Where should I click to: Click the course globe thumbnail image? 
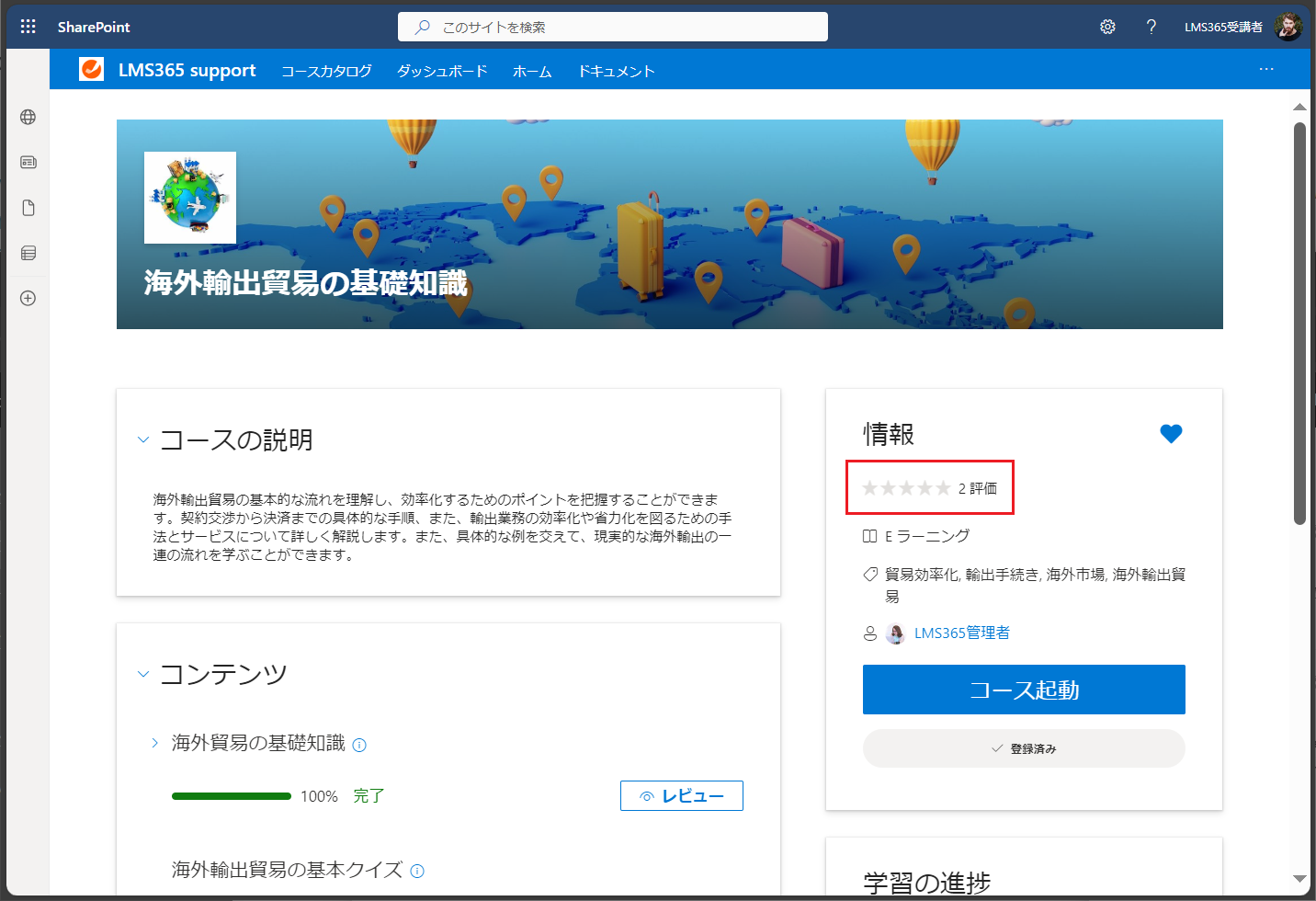(x=190, y=198)
